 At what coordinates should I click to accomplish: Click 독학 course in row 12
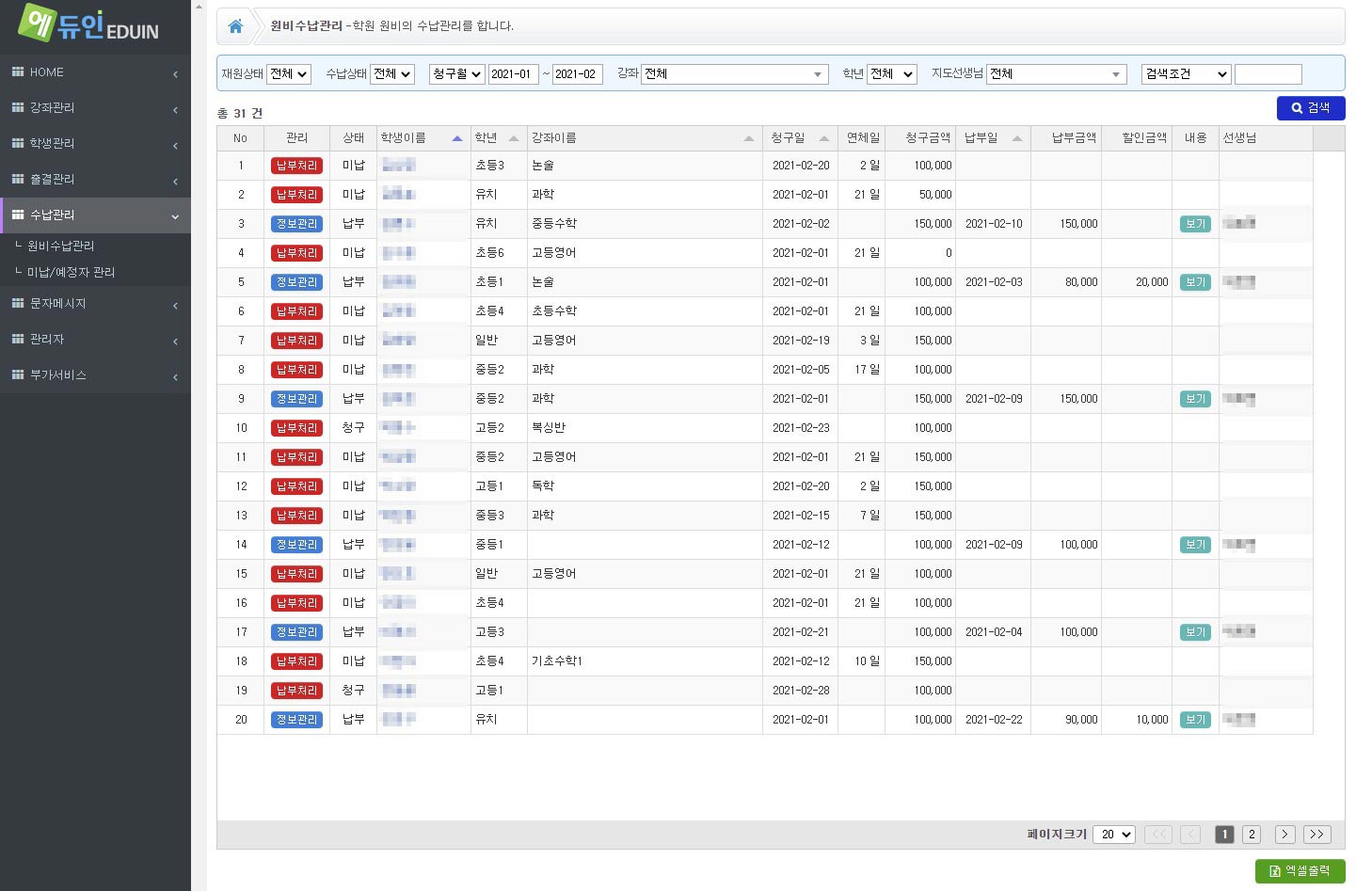543,486
